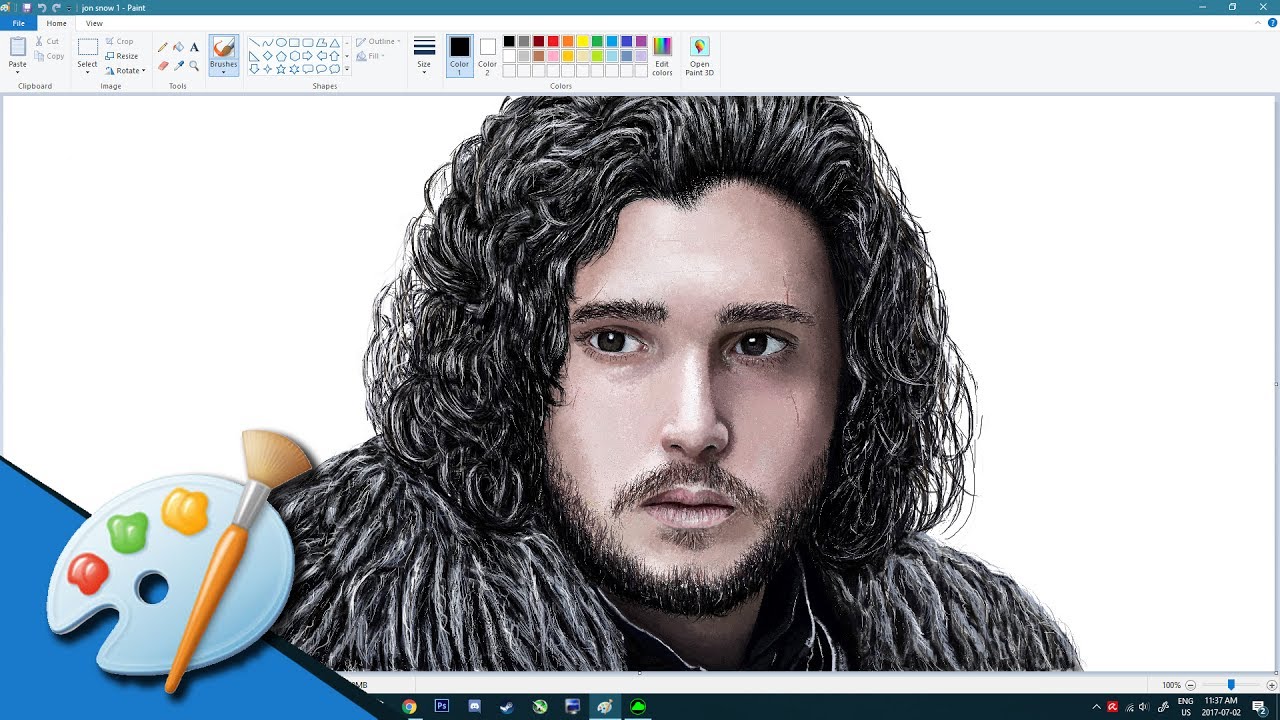Click Open Paint 3D button

[699, 56]
